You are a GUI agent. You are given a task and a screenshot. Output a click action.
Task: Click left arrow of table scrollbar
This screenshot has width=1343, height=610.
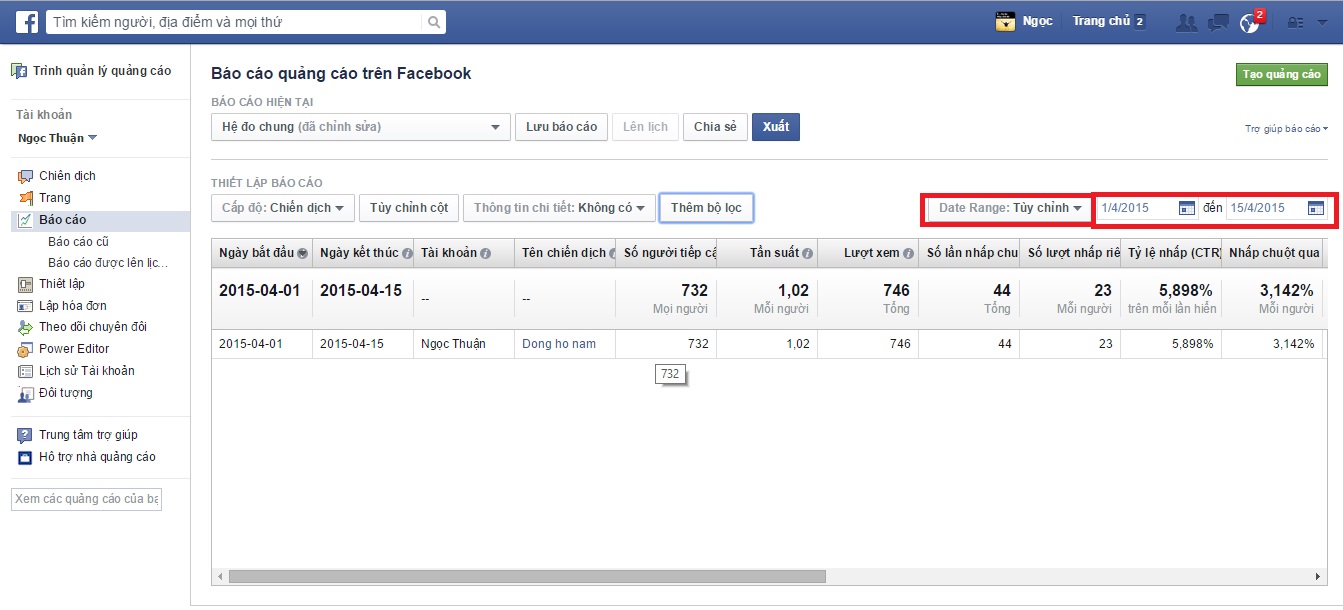tap(220, 577)
